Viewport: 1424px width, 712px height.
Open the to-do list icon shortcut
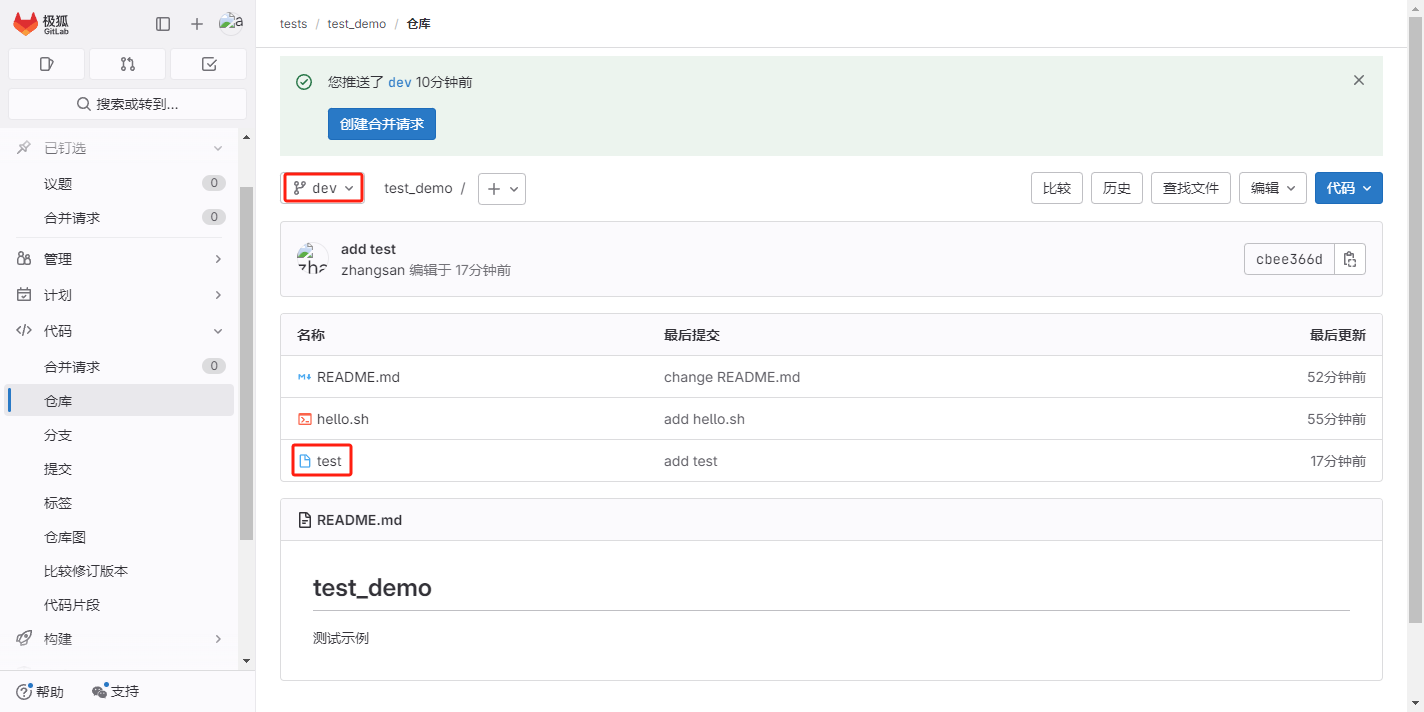208,64
